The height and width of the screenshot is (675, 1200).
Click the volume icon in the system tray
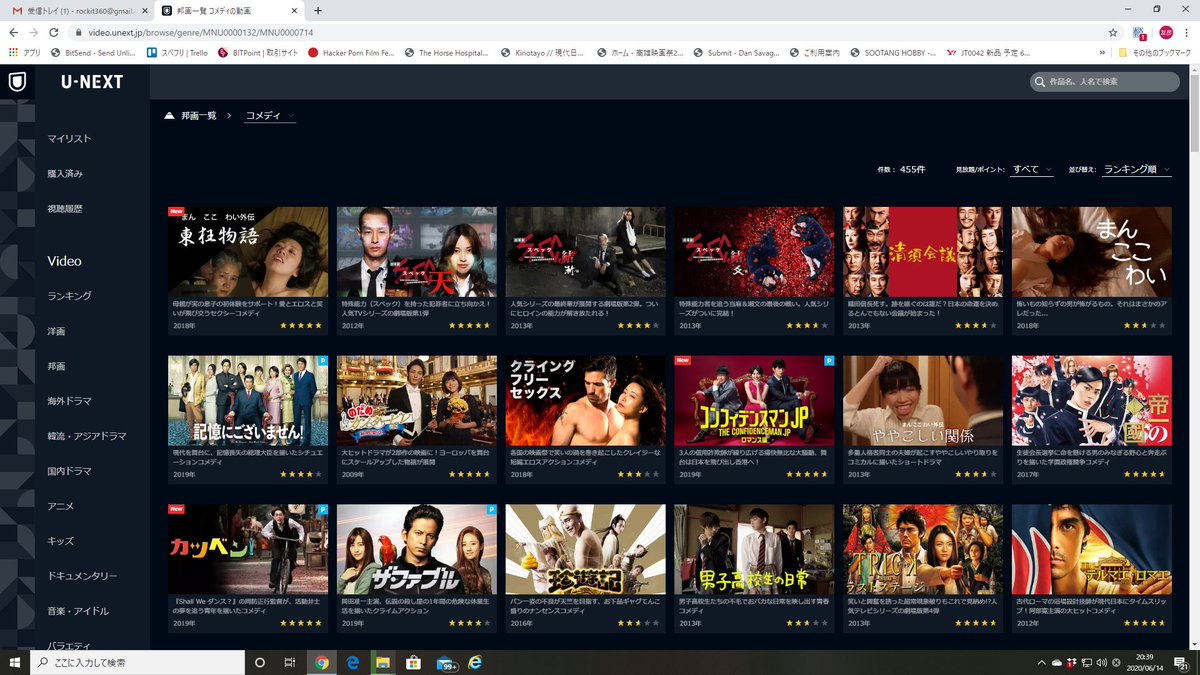pyautogui.click(x=1100, y=662)
